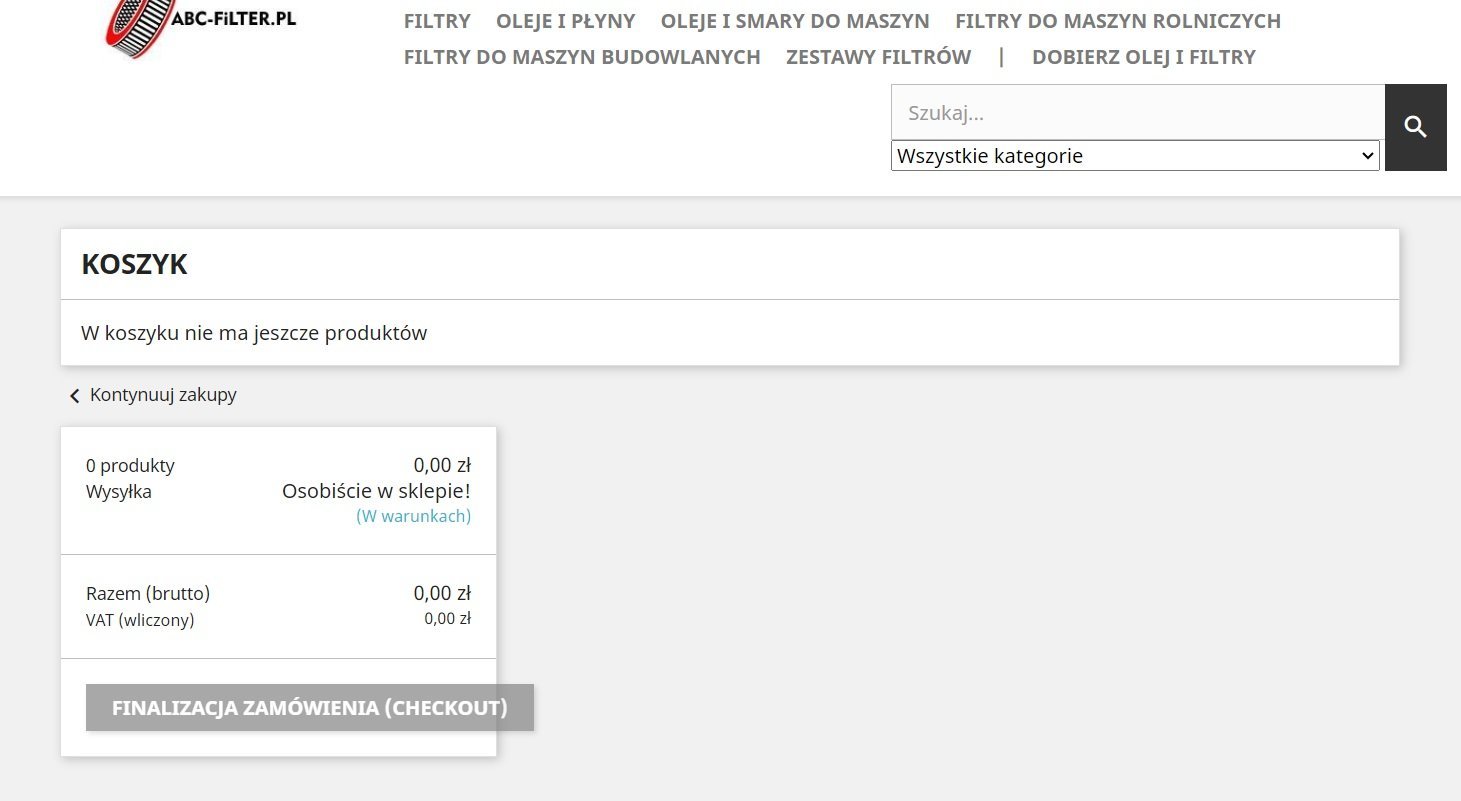
Task: Open Zestawy filtrów menu item
Action: [879, 57]
